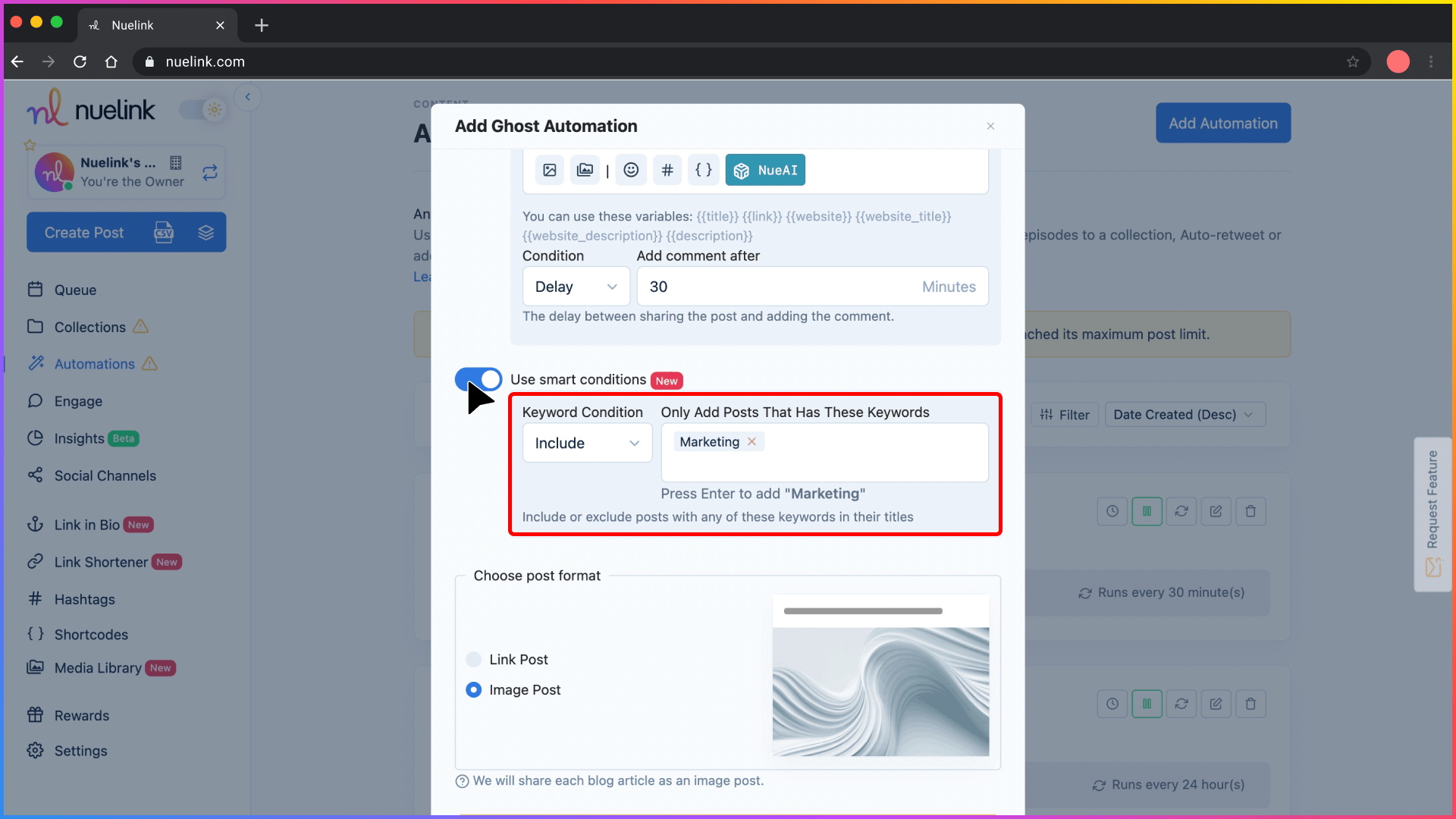Toggle the light/dark theme switch

pyautogui.click(x=203, y=110)
